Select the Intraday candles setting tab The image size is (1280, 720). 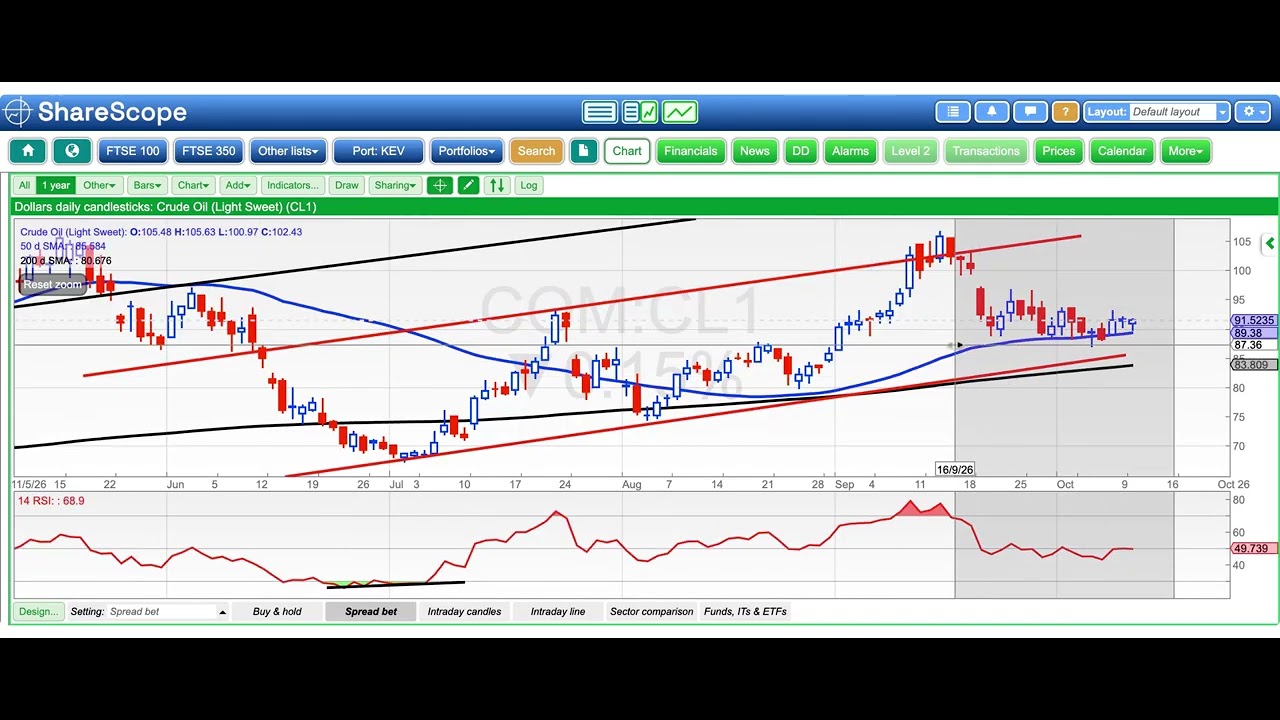pyautogui.click(x=464, y=611)
